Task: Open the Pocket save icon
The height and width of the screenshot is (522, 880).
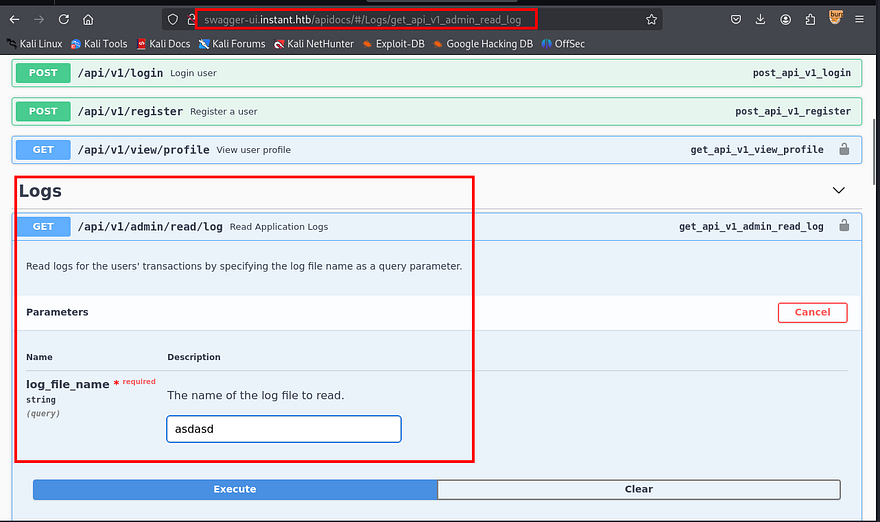Action: [x=736, y=20]
